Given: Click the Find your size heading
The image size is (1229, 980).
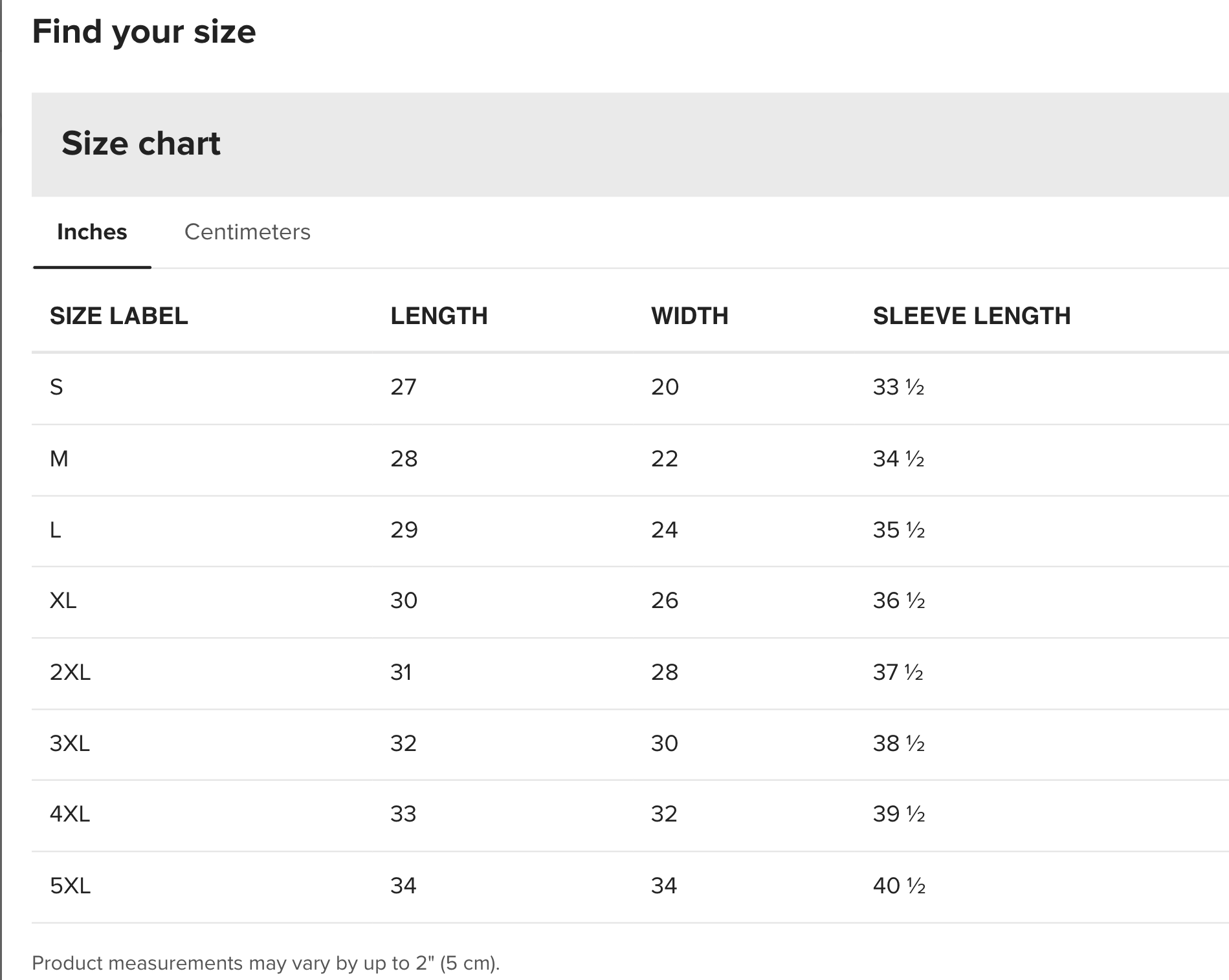Looking at the screenshot, I should (144, 32).
